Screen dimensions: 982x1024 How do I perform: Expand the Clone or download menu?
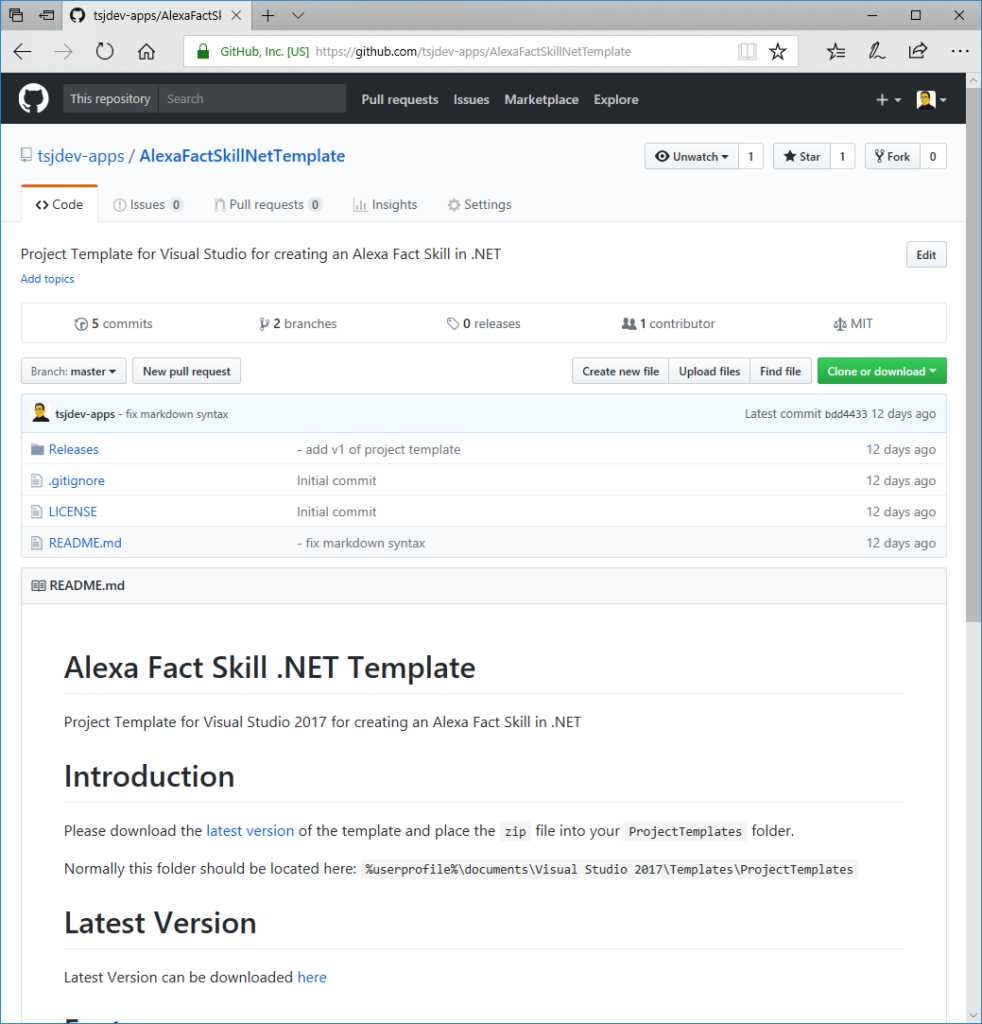[x=881, y=372]
